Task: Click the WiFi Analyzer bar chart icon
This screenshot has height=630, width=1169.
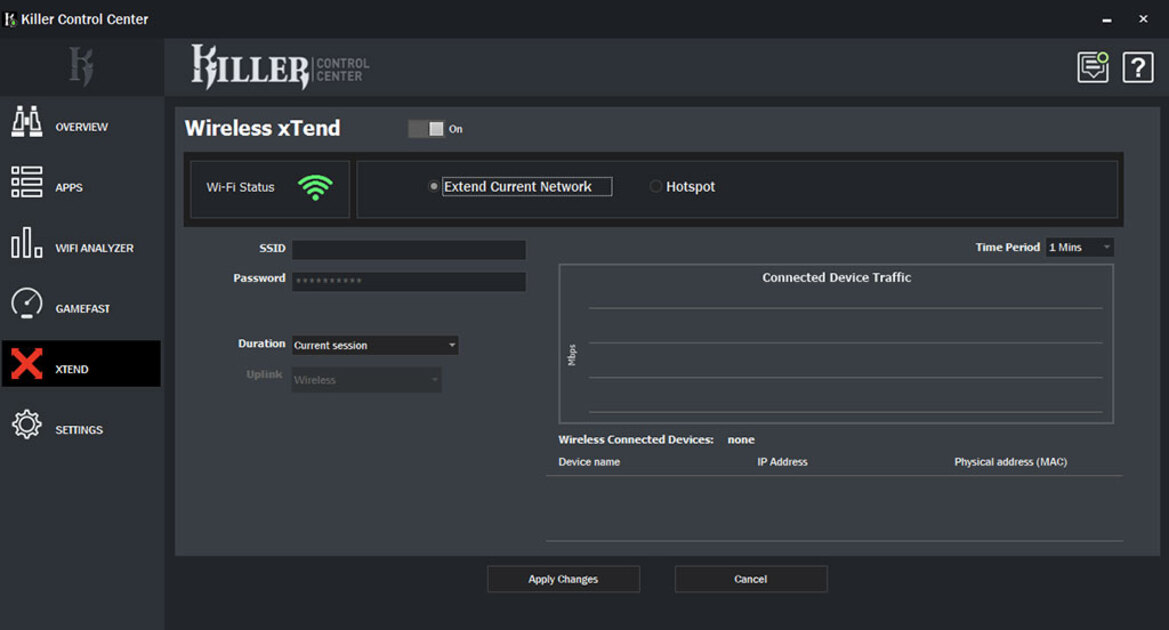Action: pos(27,243)
